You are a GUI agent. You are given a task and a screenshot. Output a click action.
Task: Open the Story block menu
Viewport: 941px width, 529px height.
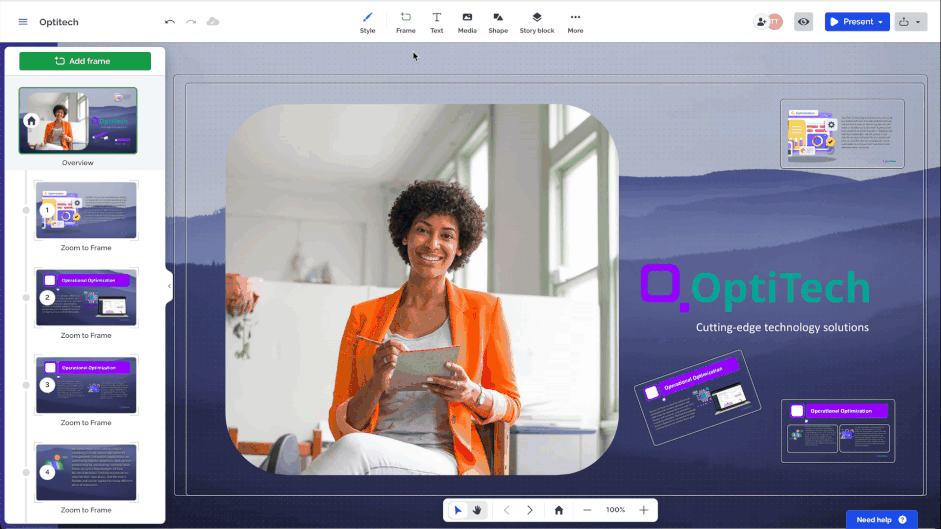tap(537, 23)
